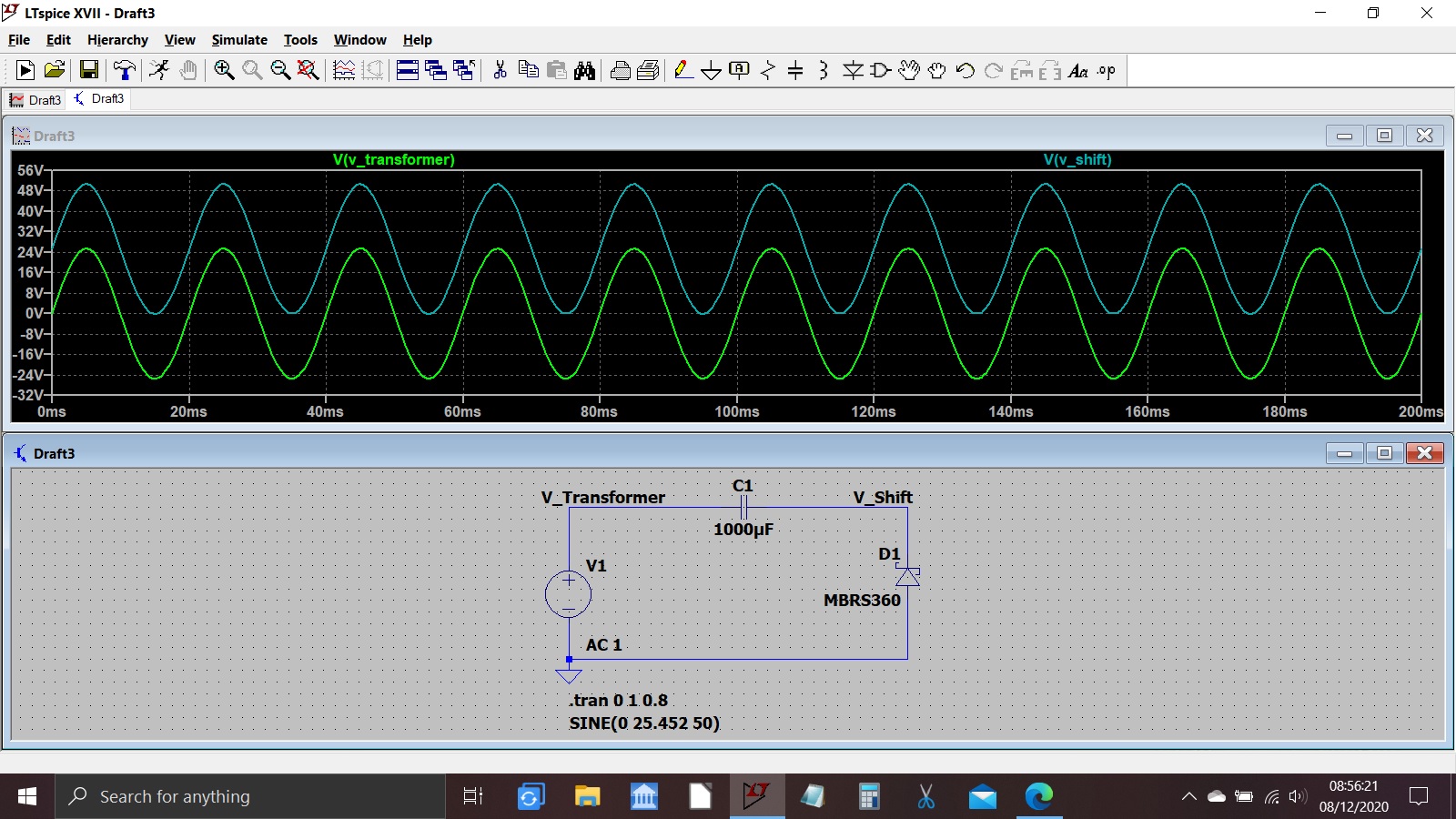
Task: Click the Zoom In magnifier icon
Action: pos(224,70)
